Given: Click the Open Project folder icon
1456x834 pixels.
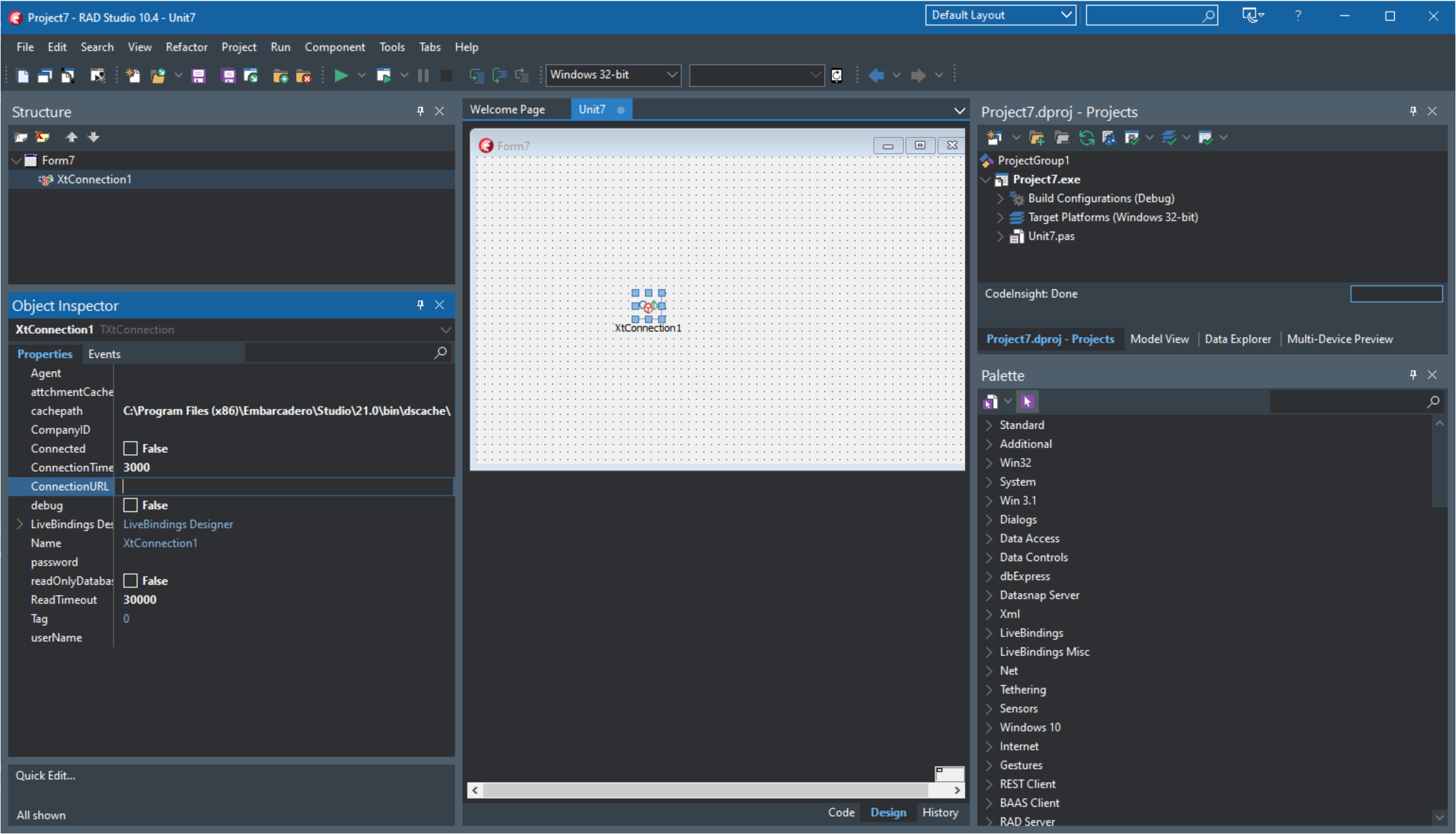Looking at the screenshot, I should click(x=158, y=76).
